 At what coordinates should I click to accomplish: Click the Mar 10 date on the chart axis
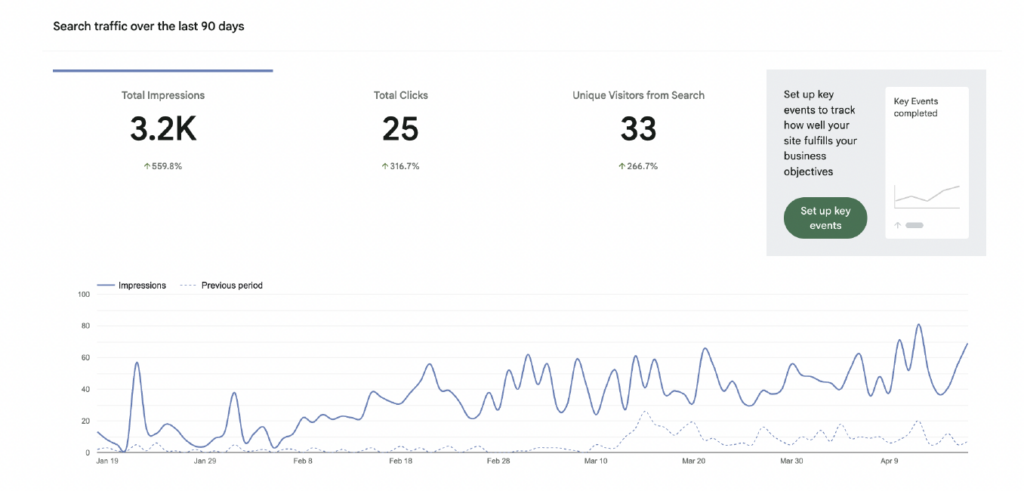[x=596, y=462]
